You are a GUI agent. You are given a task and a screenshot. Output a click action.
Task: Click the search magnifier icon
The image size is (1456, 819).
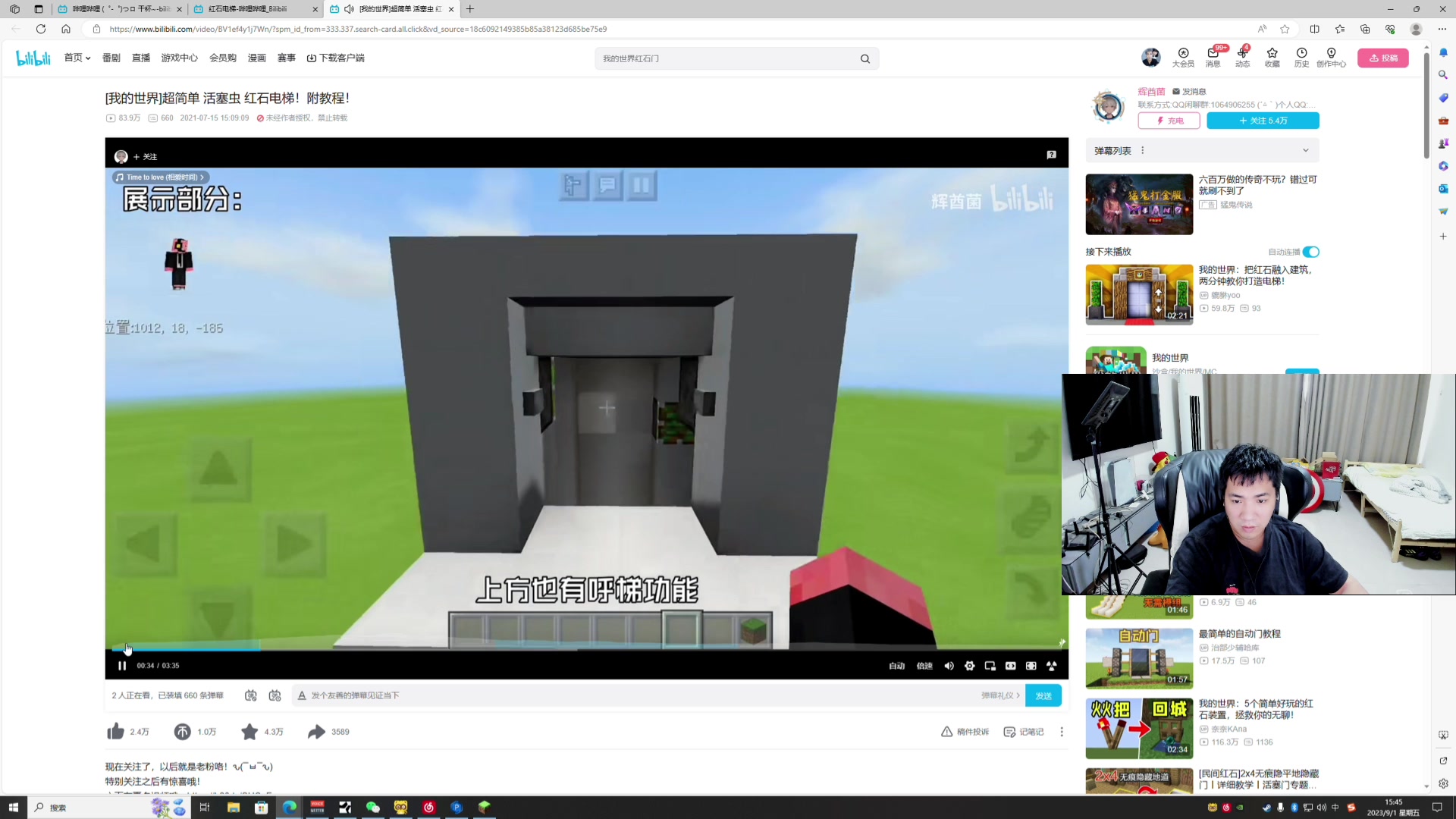865,58
